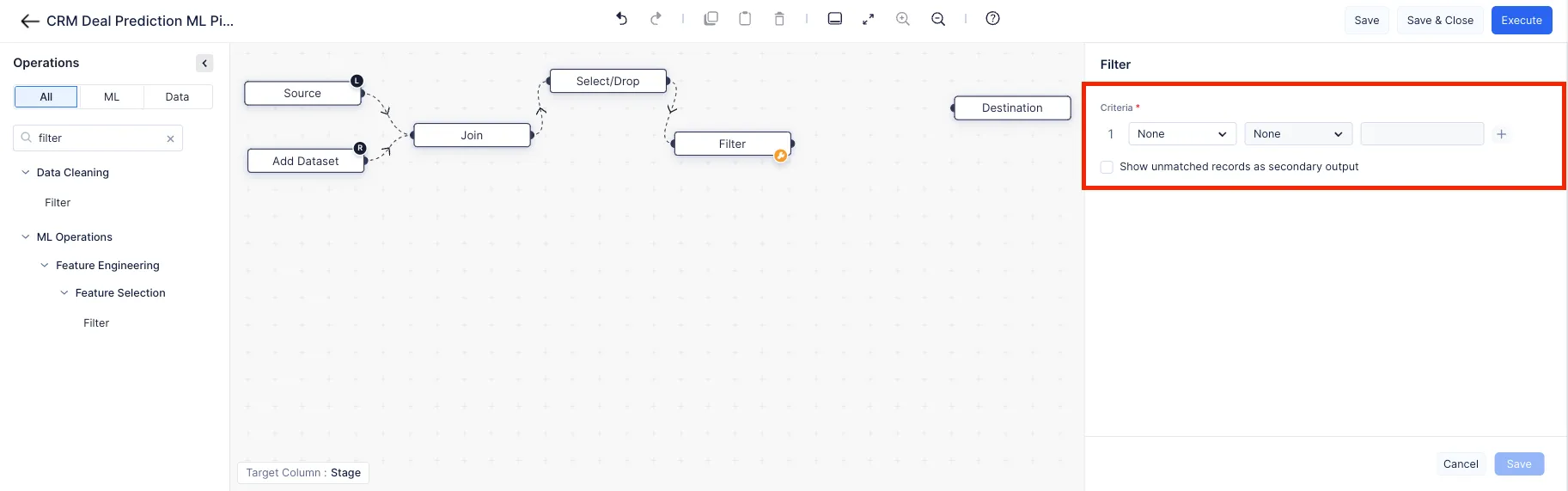1568x491 pixels.
Task: Switch to the ML operations tab
Action: (x=112, y=97)
